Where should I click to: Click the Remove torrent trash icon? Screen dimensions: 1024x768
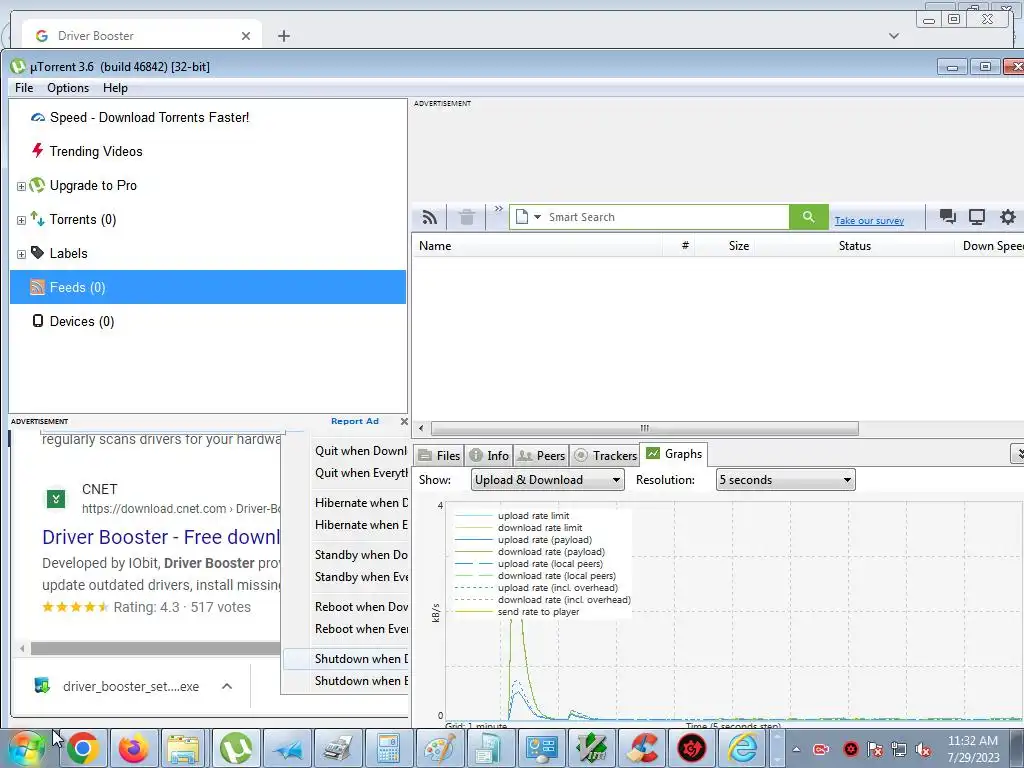[466, 217]
